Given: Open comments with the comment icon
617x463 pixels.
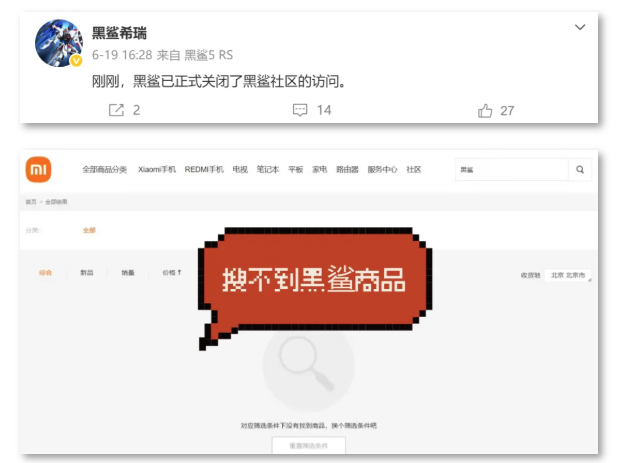Looking at the screenshot, I should (300, 110).
